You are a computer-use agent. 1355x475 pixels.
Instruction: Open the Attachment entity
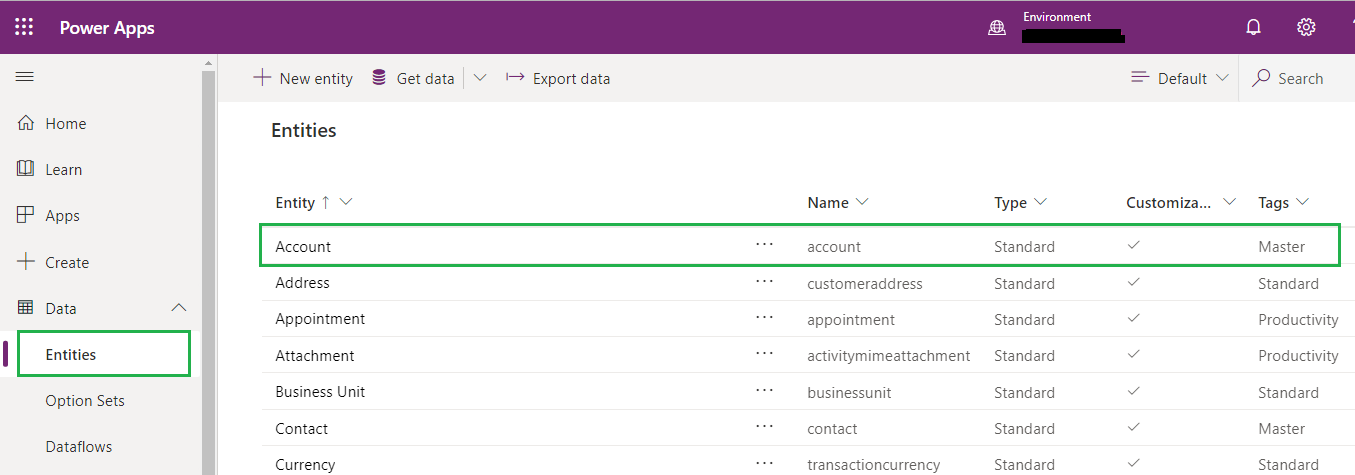[x=315, y=356]
